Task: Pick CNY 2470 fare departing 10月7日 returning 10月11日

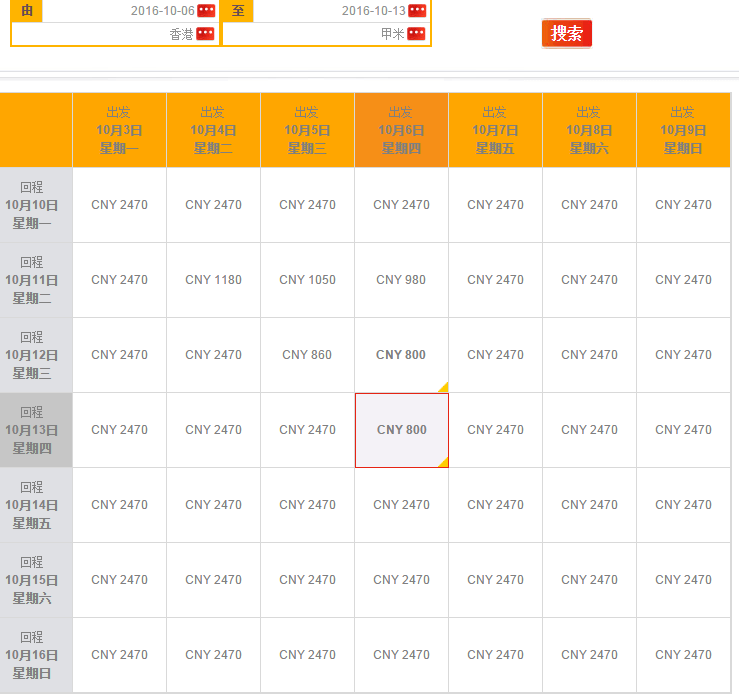Action: (495, 280)
